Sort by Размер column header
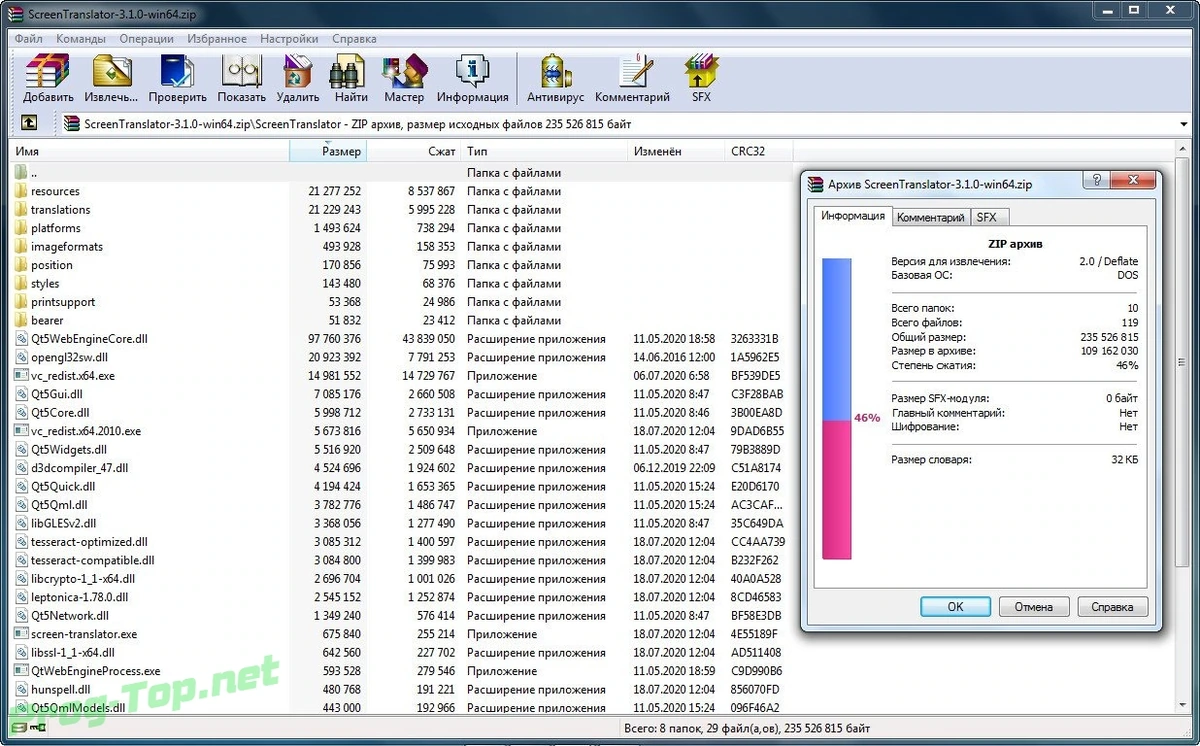The width and height of the screenshot is (1200, 746). 328,151
